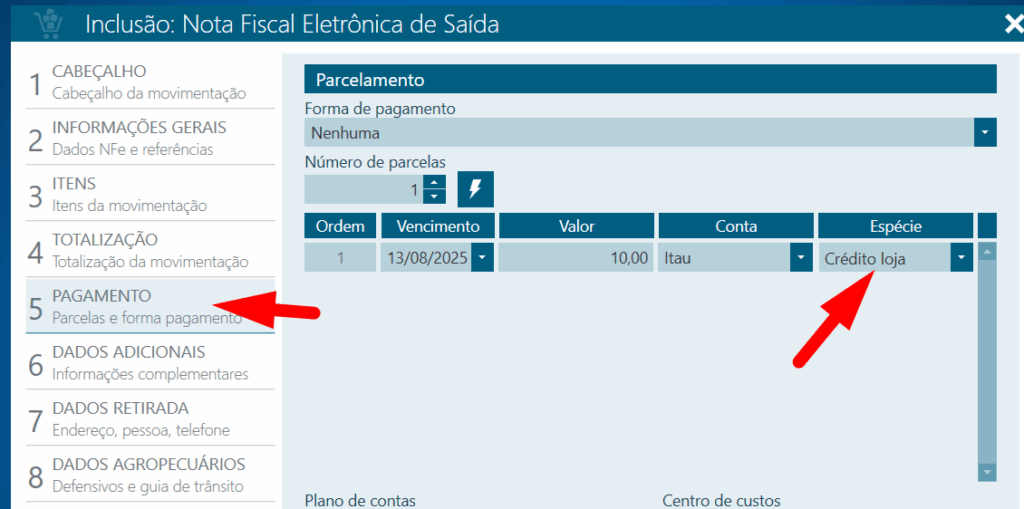Viewport: 1024px width, 509px height.
Task: Expand the Espécie Crédito loja dropdown
Action: pos(961,258)
